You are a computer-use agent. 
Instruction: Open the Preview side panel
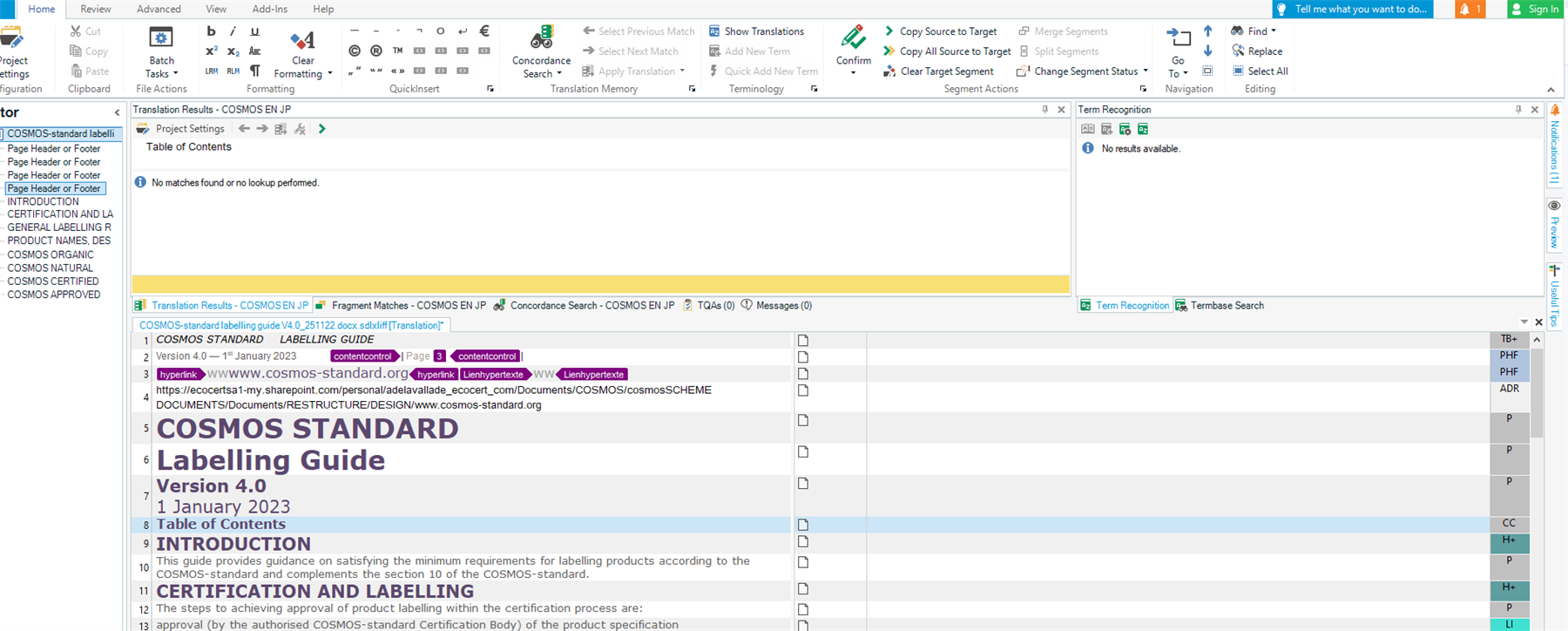[x=1555, y=224]
